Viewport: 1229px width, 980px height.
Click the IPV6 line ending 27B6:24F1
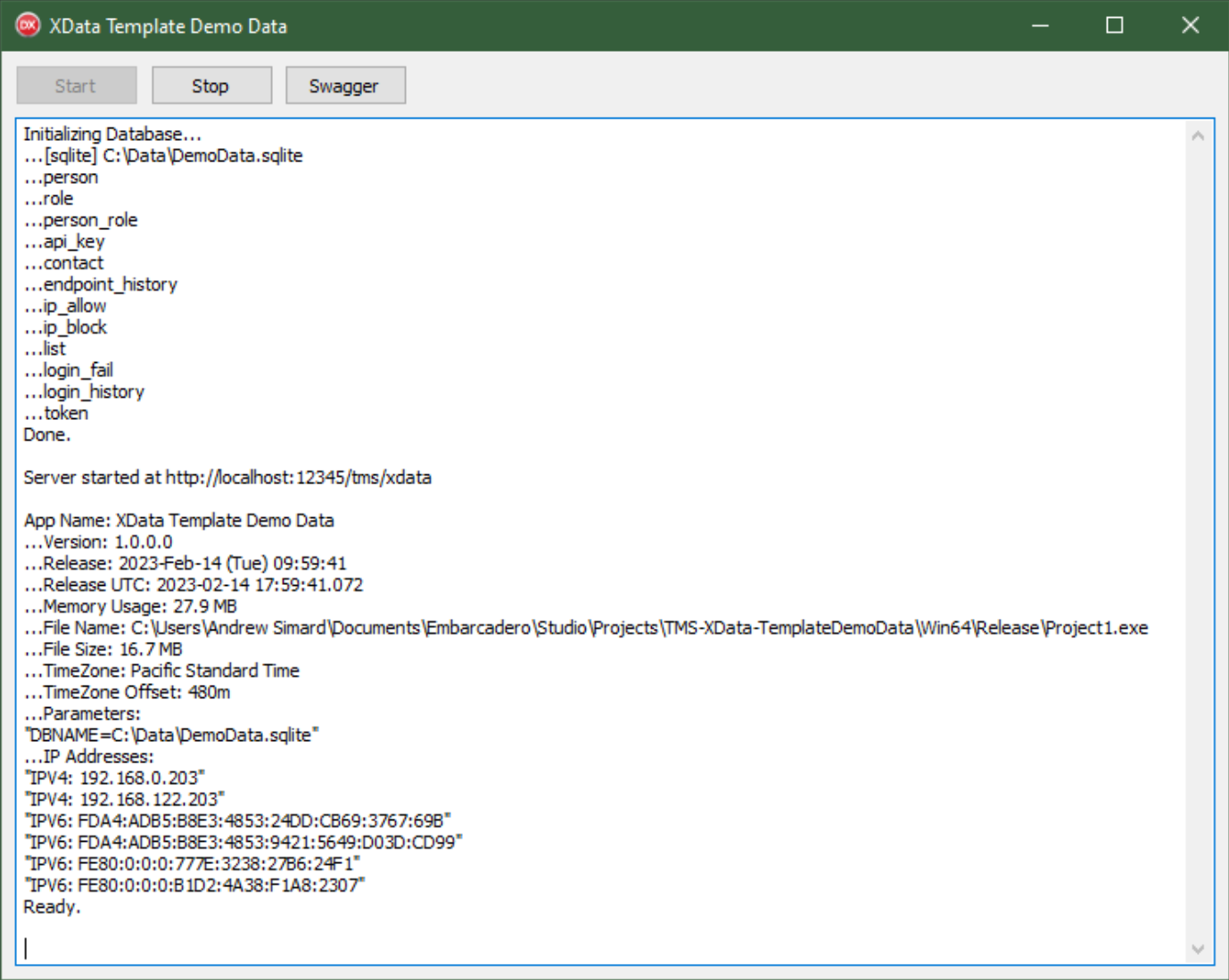point(192,863)
